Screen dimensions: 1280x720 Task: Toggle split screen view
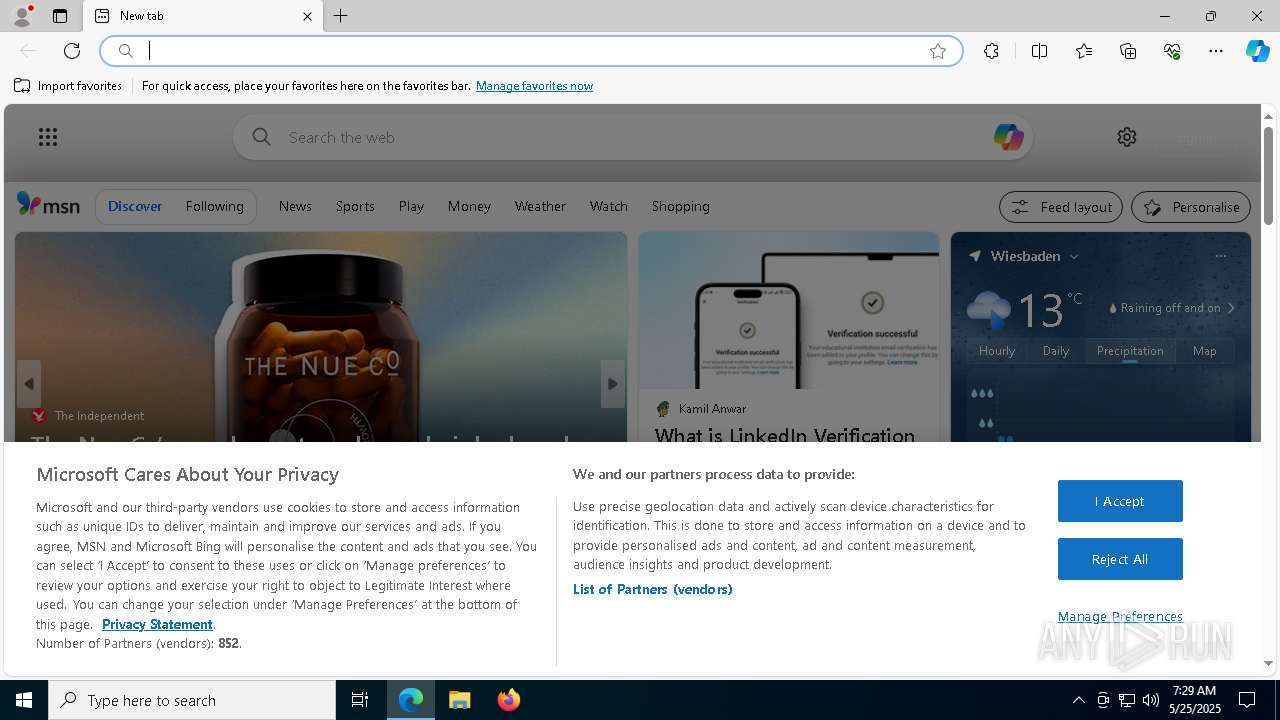(1039, 51)
